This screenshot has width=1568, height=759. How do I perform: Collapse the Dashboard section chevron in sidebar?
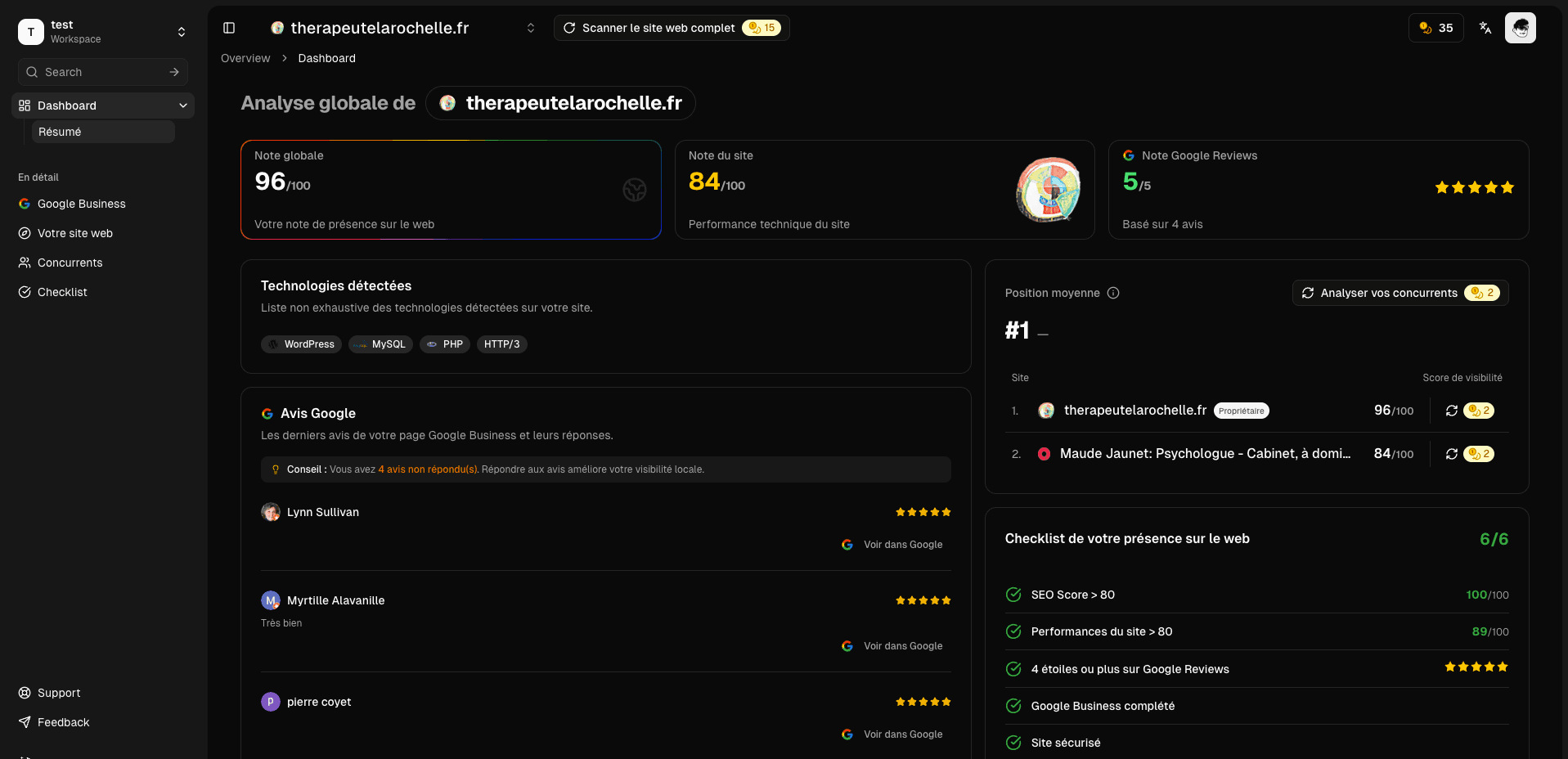183,106
